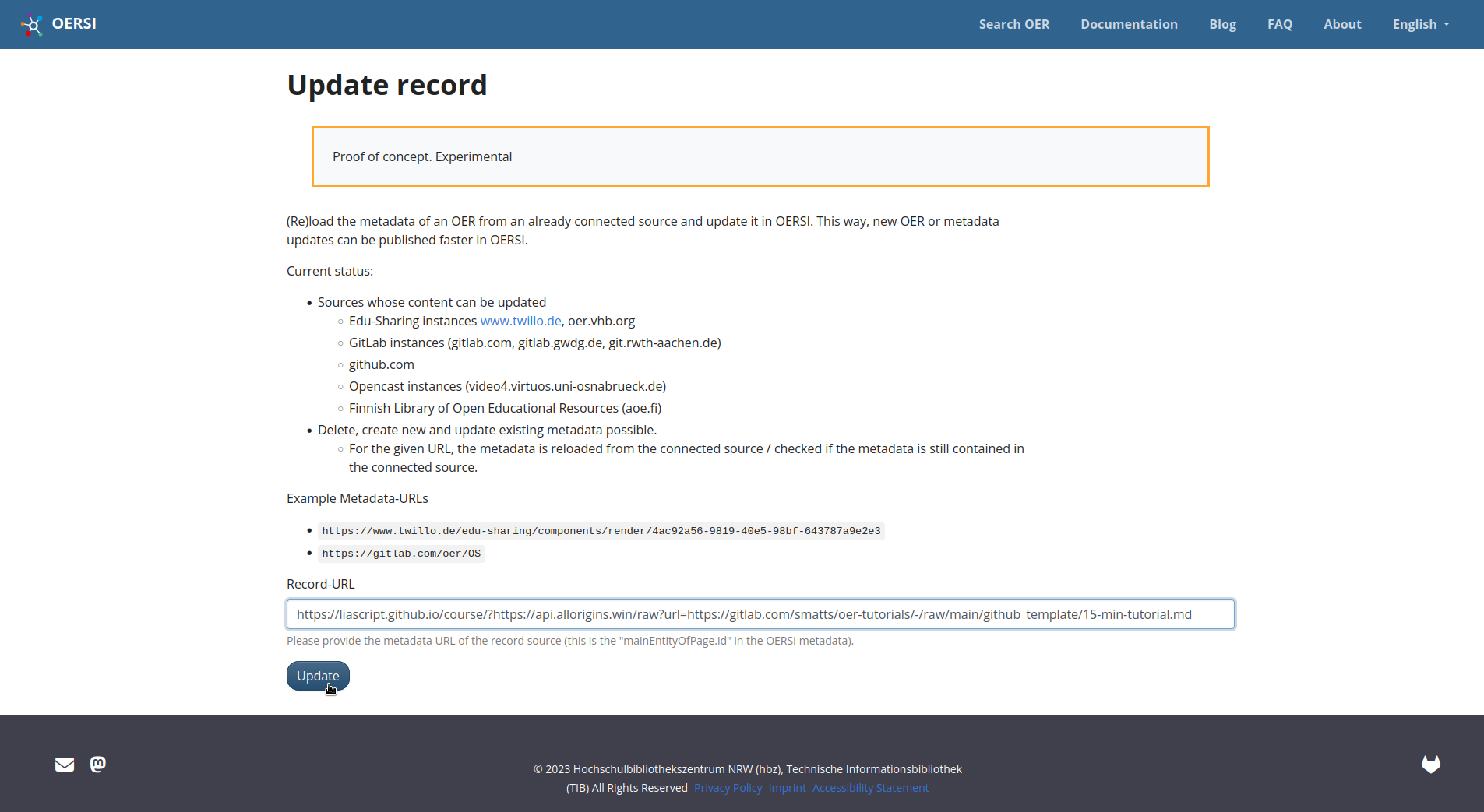This screenshot has height=812, width=1484.
Task: Select the gitlab.com/oer/OS example URL
Action: 402,553
